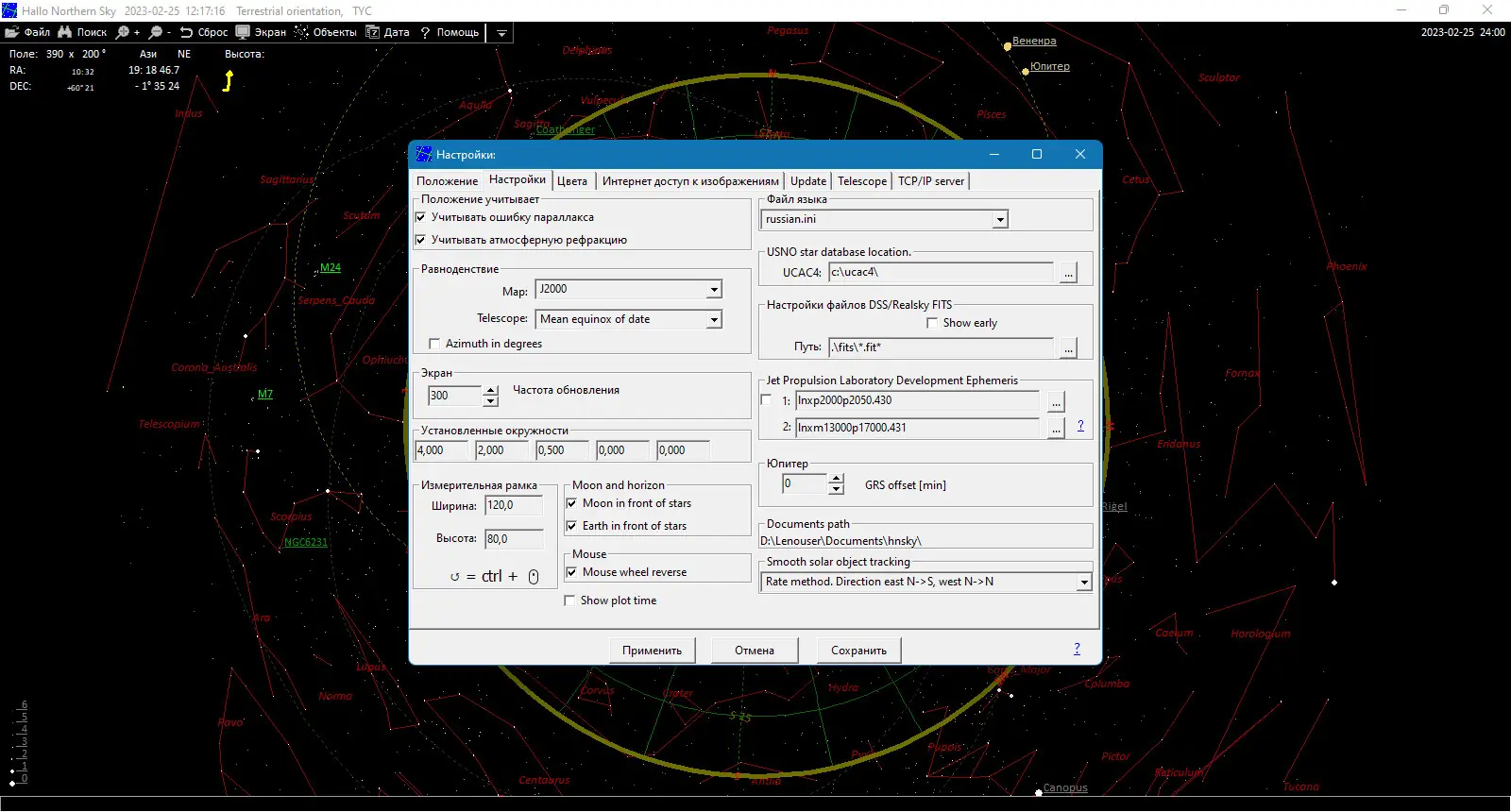Toggle Earth in front of stars
Screen dimensions: 1511x812
pyautogui.click(x=571, y=526)
